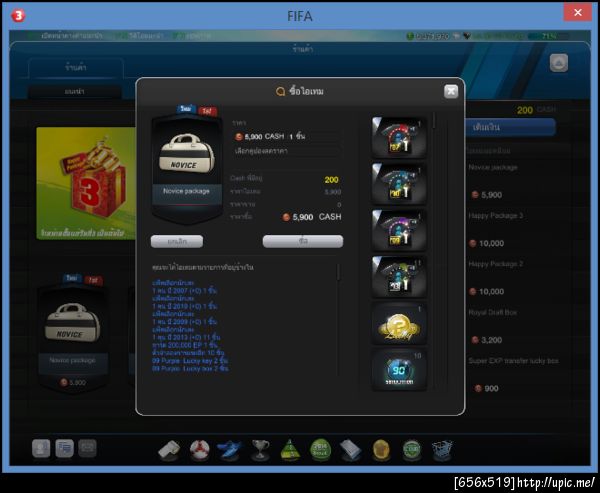Close the item purchase dialog
Screen dimensions: 600x493
coord(451,91)
